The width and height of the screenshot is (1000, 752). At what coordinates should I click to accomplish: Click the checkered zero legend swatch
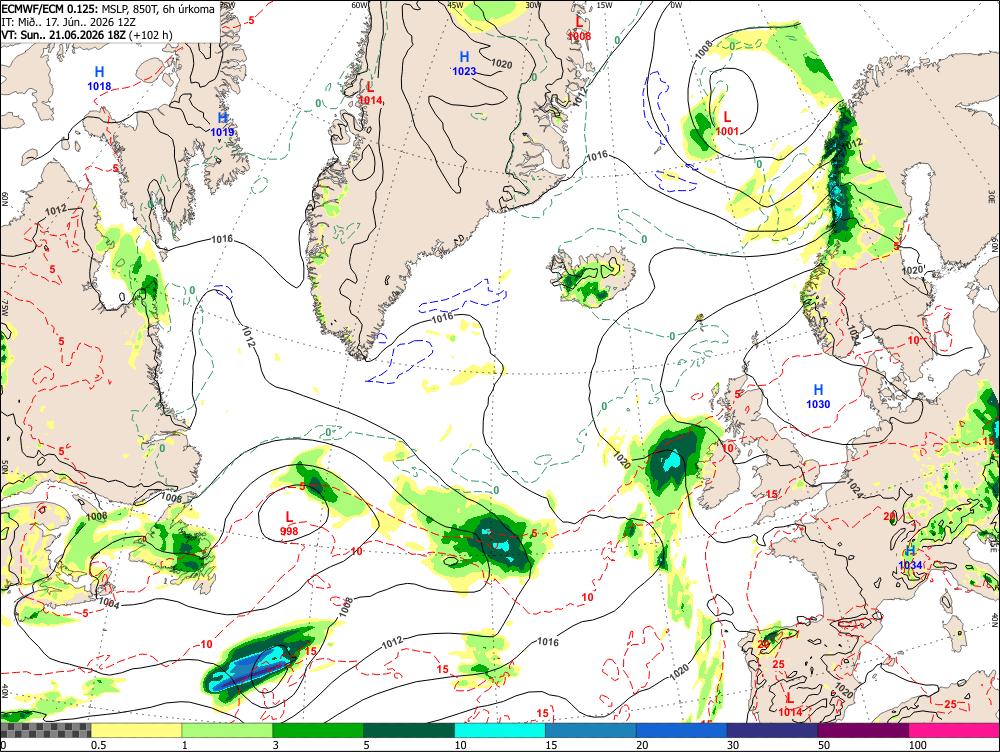point(45,730)
